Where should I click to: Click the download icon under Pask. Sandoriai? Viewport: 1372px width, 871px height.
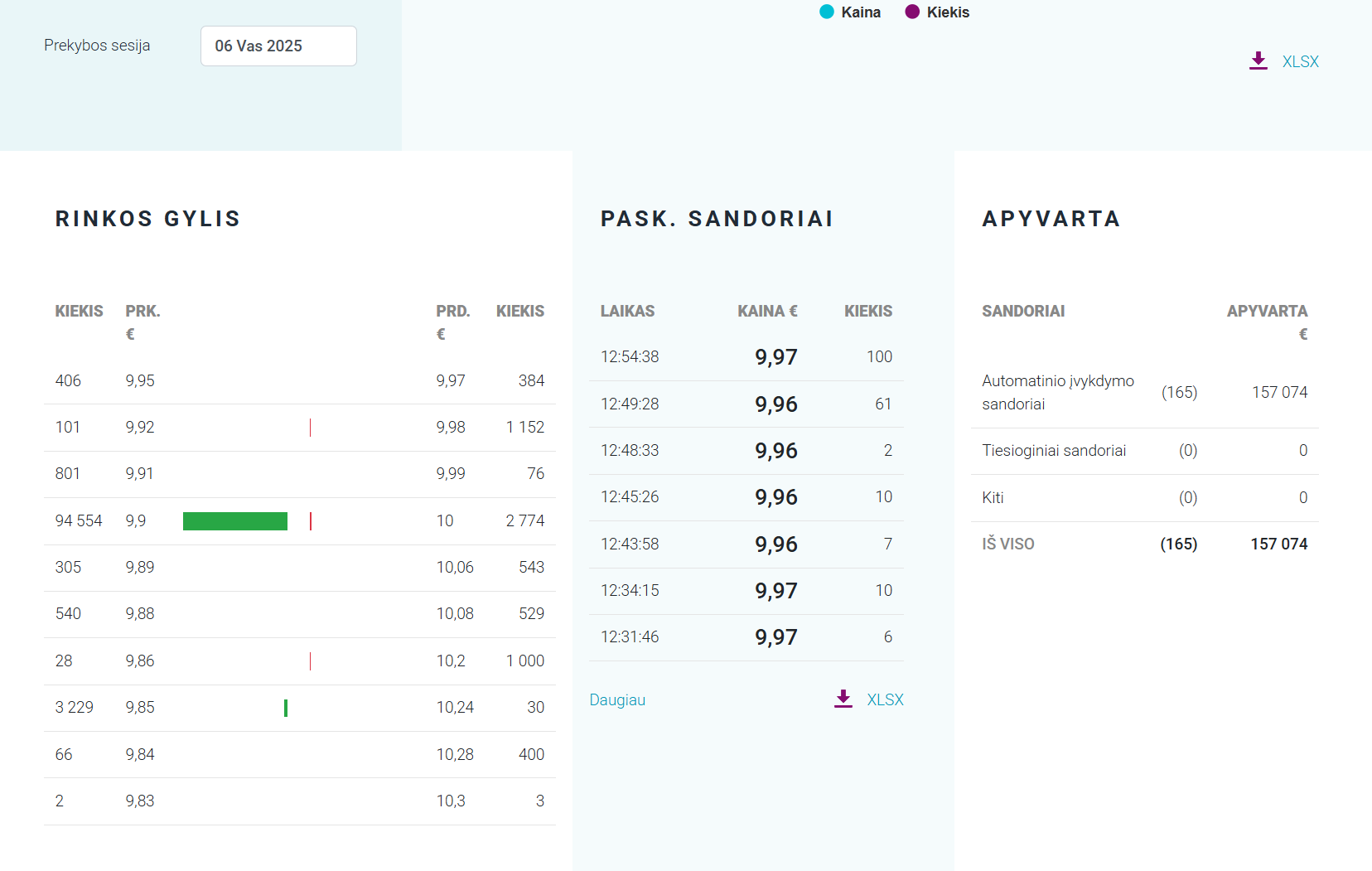coord(843,699)
